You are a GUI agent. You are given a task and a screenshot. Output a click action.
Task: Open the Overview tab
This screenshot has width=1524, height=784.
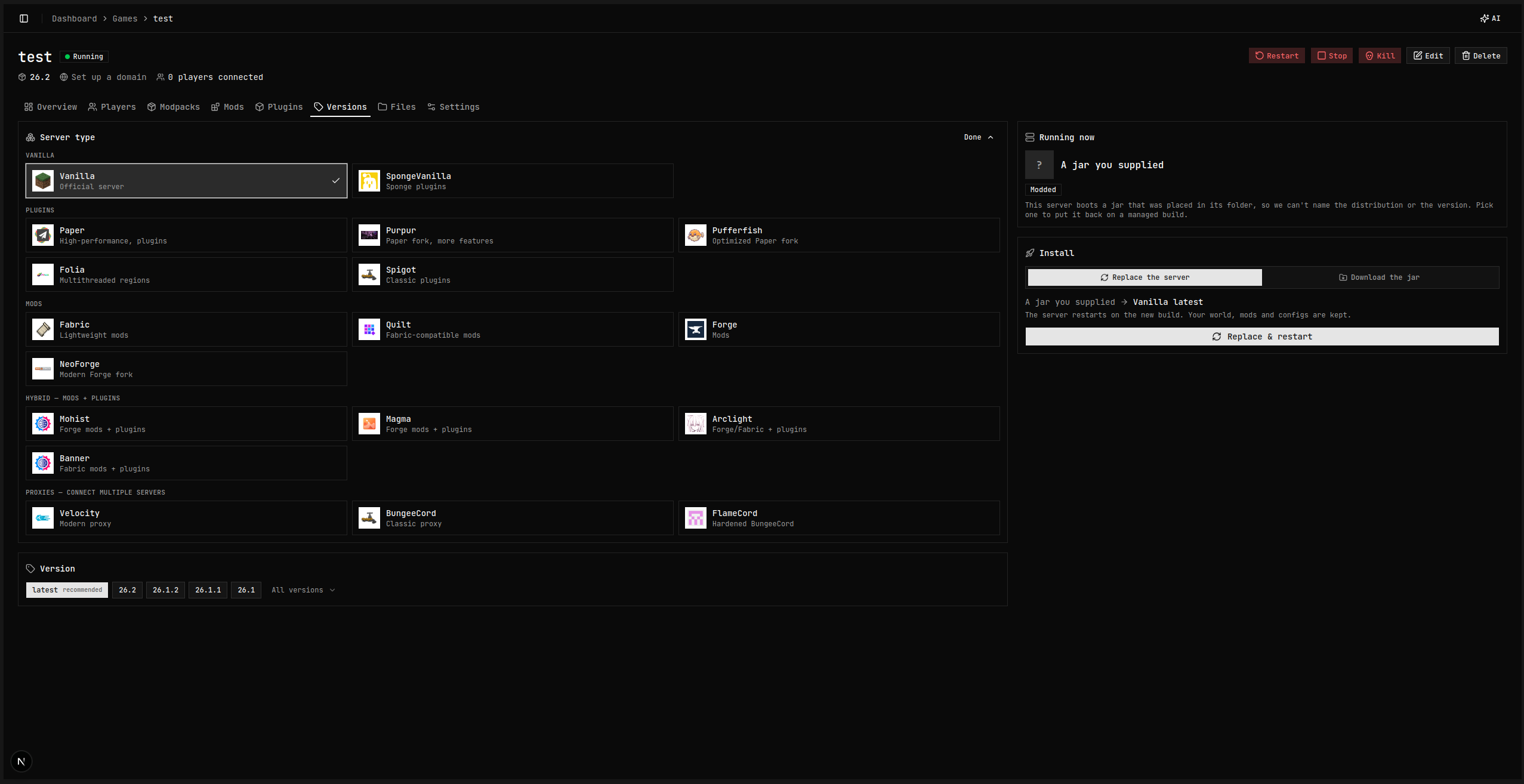point(51,107)
